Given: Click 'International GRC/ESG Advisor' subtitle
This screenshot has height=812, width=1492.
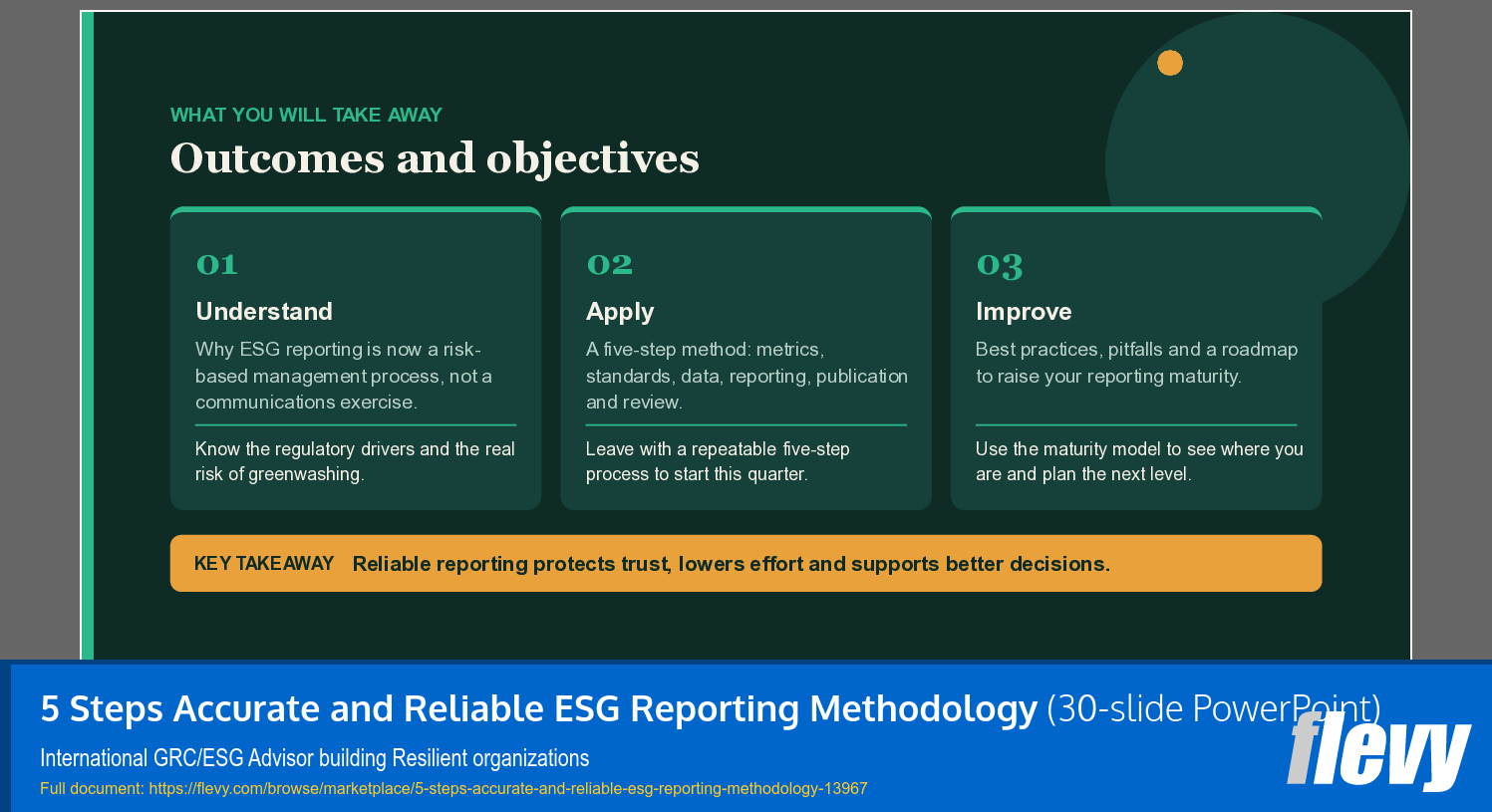Looking at the screenshot, I should 315,758.
